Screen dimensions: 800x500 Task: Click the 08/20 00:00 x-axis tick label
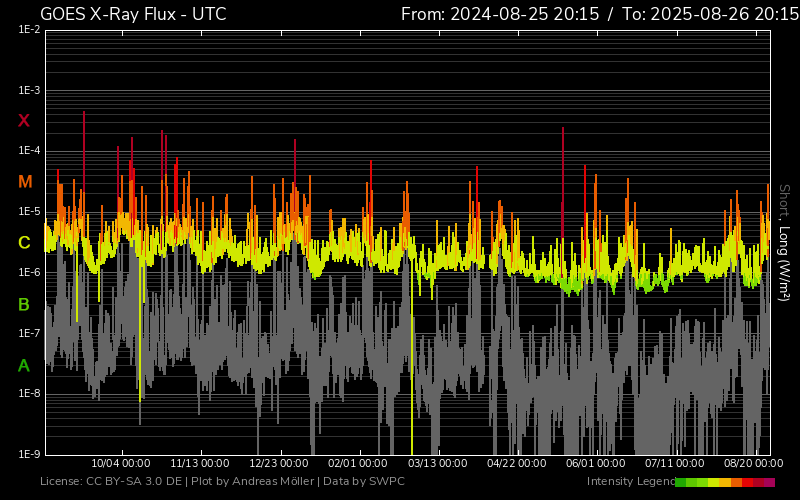tap(753, 464)
